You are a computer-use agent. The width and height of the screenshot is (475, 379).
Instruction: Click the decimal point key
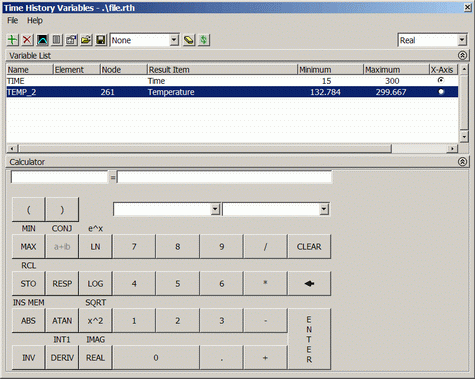[222, 357]
